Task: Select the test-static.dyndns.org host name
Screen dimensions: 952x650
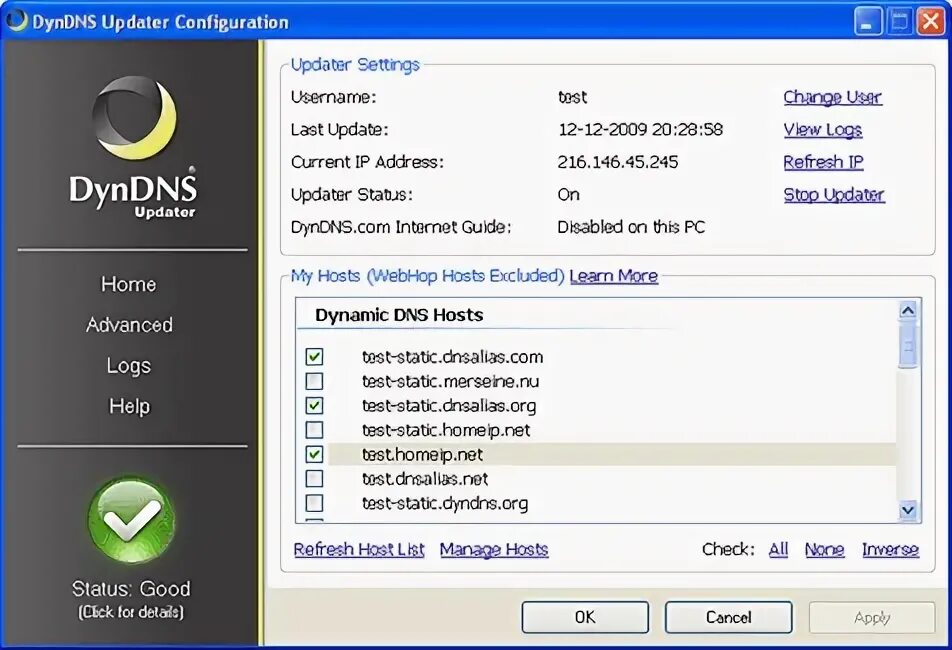Action: click(x=444, y=503)
